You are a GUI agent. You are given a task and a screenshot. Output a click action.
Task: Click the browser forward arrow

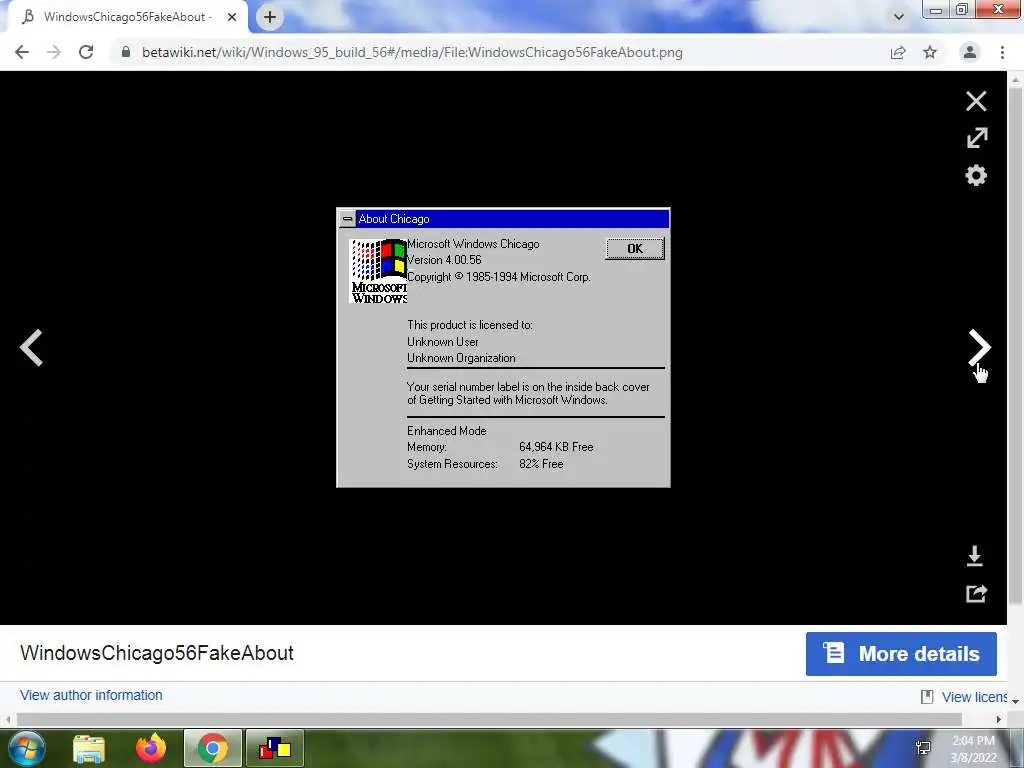54,52
